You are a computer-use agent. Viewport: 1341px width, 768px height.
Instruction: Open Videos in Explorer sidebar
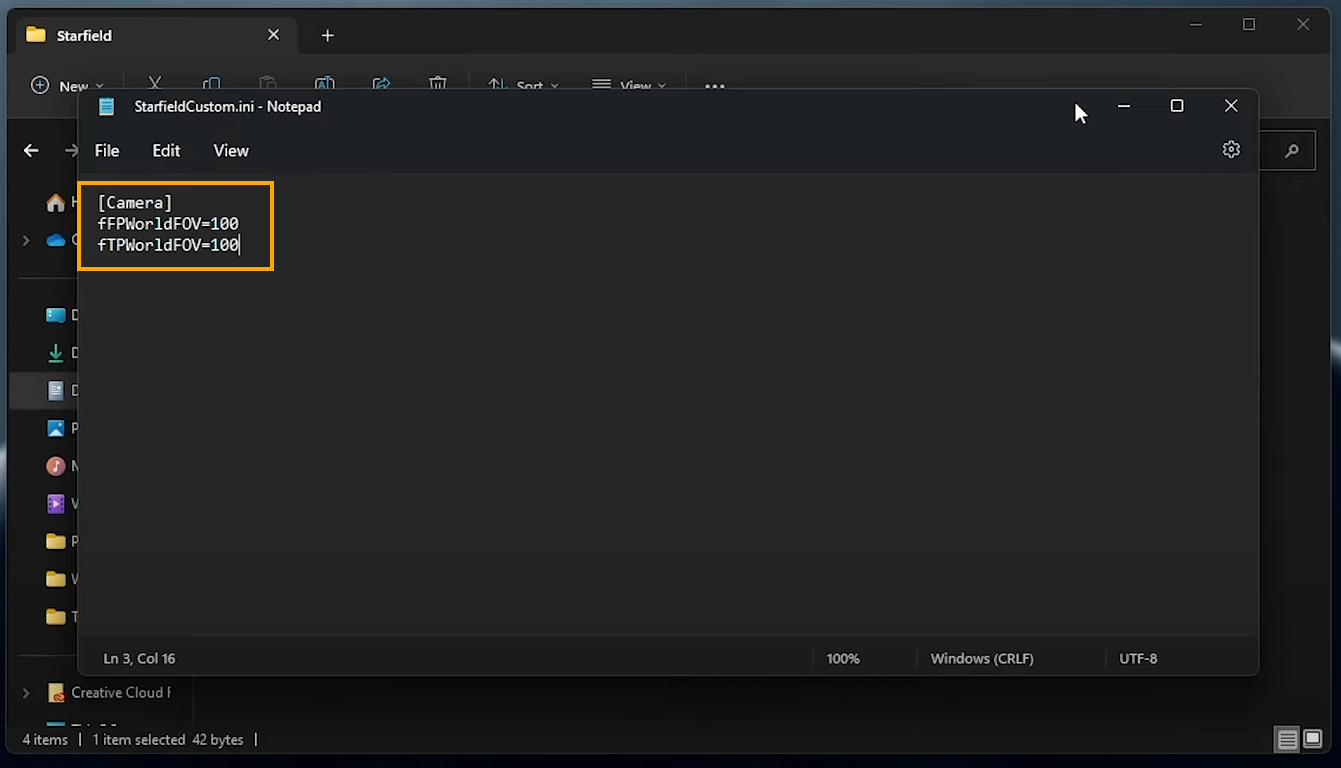click(56, 504)
